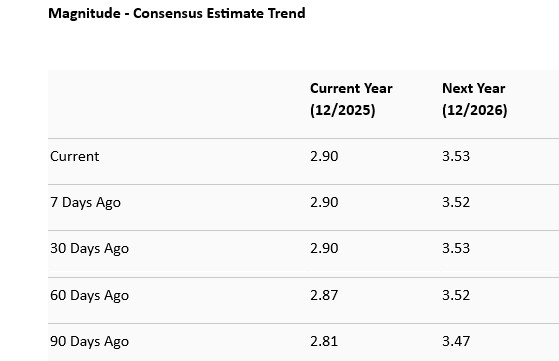
Task: Click the (12/2026) date text in header
Action: coord(475,110)
